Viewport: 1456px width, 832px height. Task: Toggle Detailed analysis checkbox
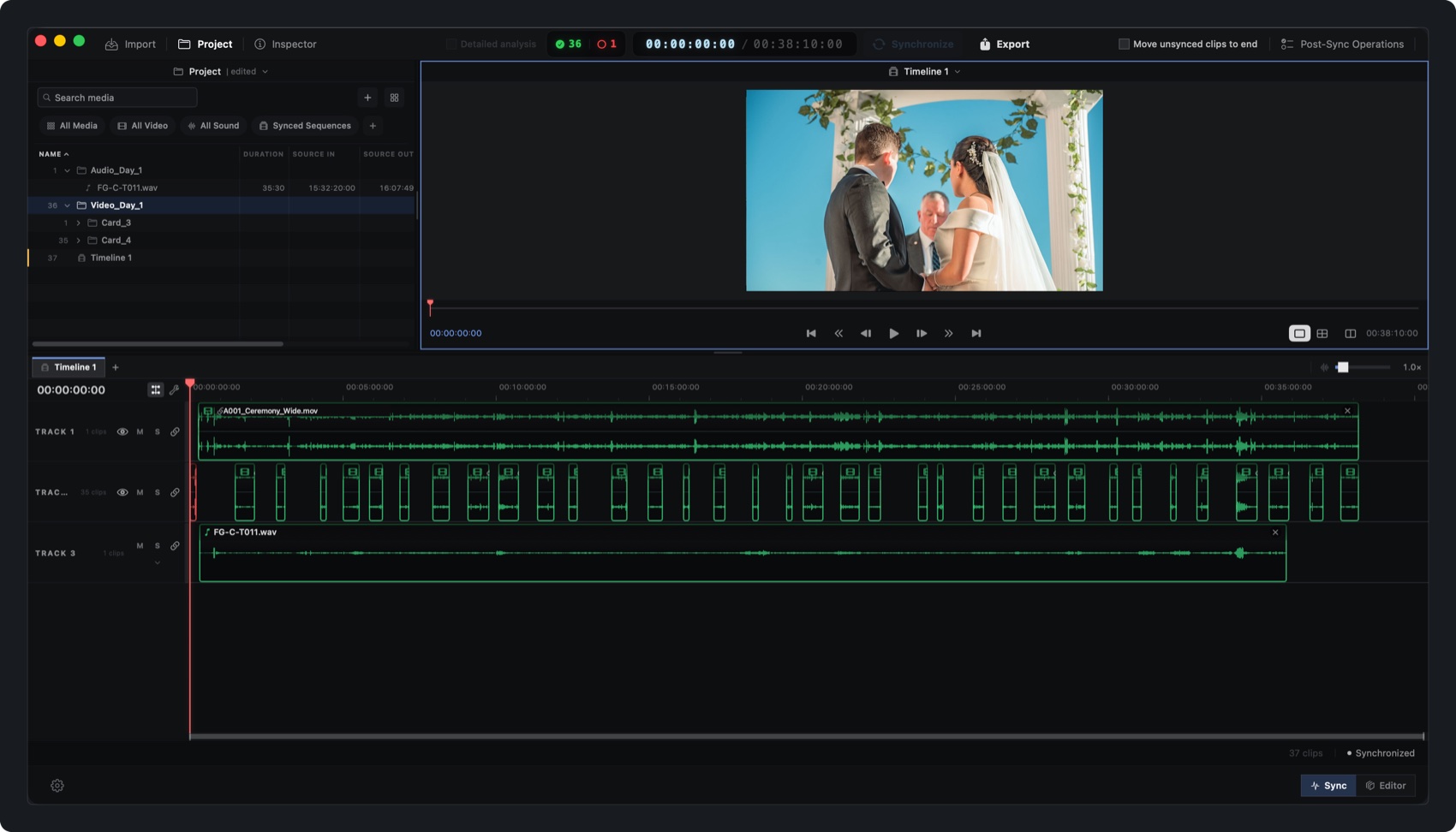pos(451,45)
